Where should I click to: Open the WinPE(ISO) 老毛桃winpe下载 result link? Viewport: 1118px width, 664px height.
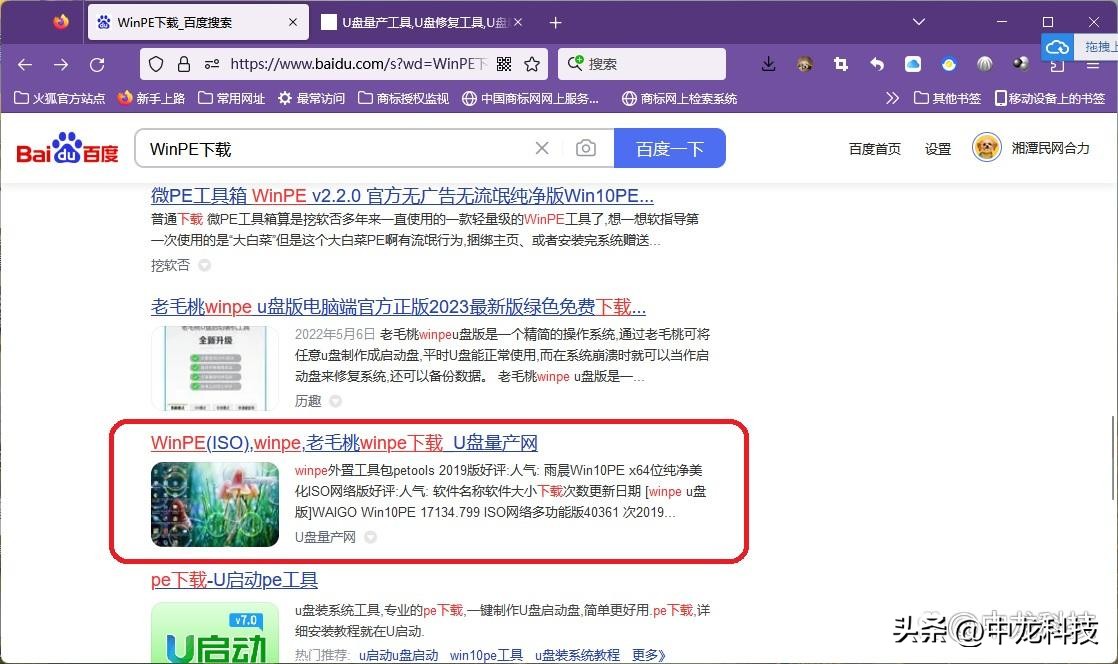point(343,442)
